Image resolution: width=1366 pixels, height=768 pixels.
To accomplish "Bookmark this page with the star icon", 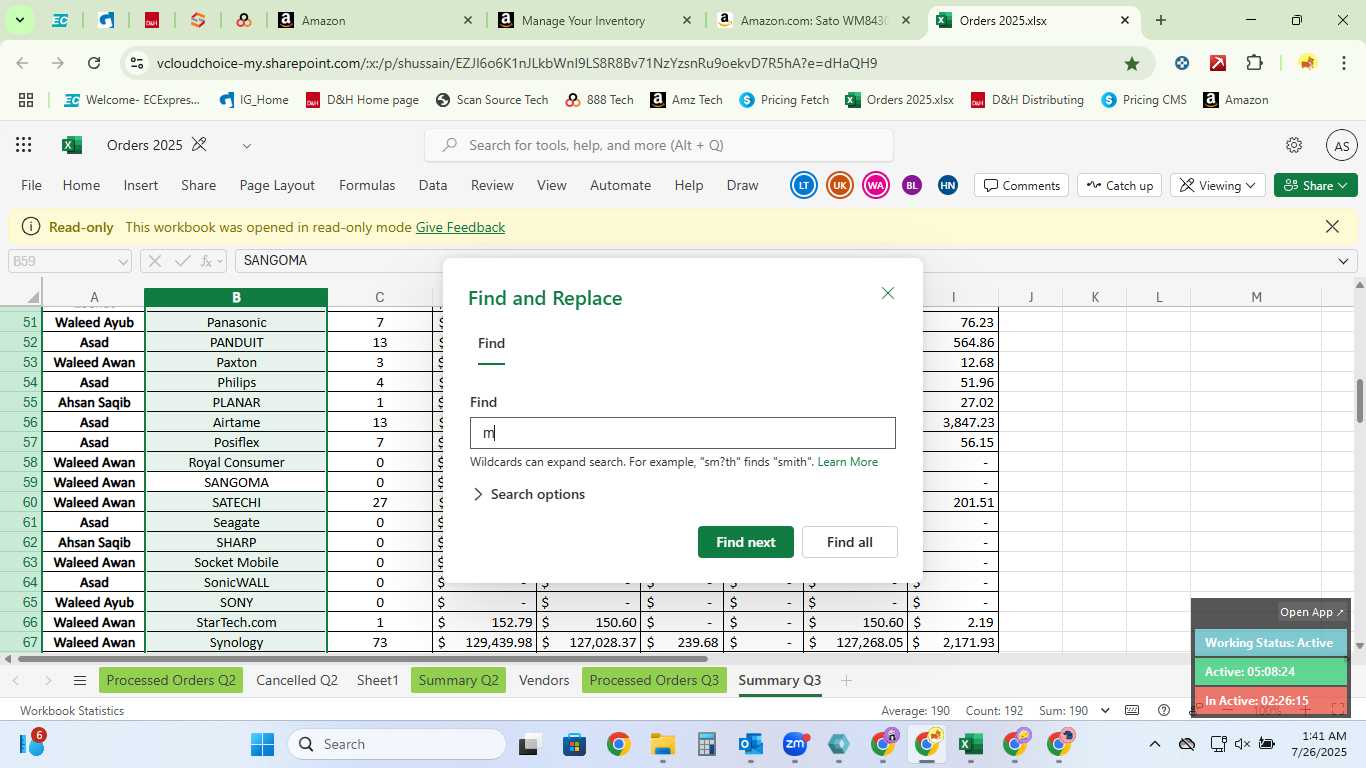I will (x=1131, y=63).
